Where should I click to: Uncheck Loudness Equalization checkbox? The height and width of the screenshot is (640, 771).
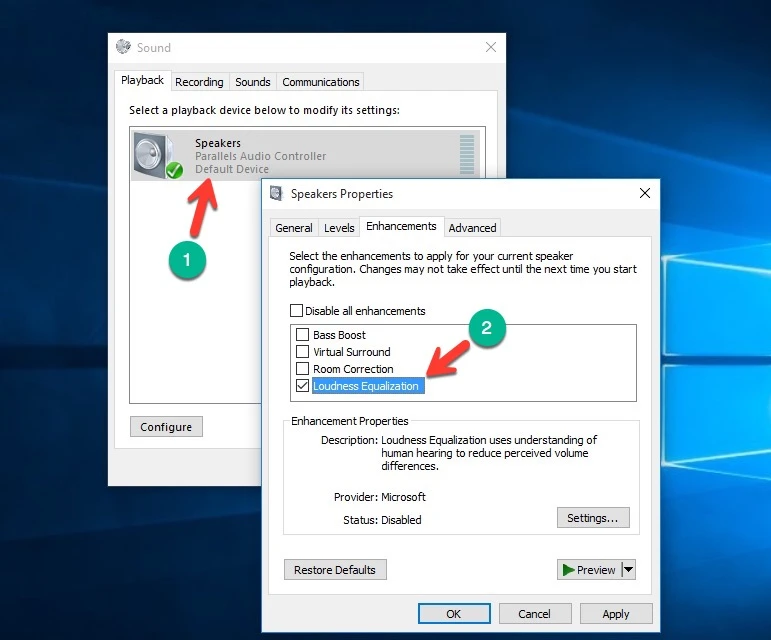(x=303, y=386)
